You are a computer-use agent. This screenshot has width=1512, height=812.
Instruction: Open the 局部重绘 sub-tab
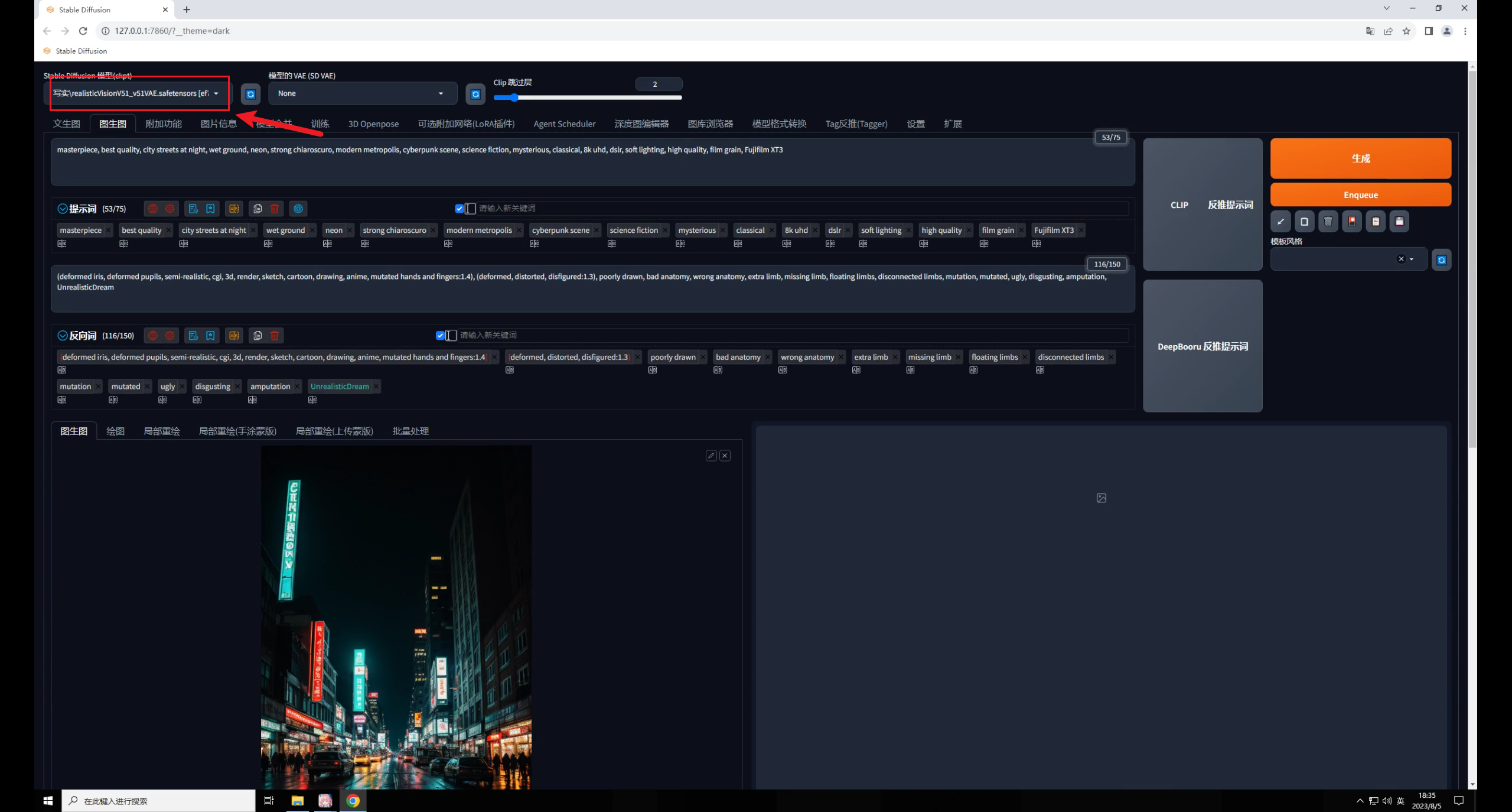tap(161, 431)
